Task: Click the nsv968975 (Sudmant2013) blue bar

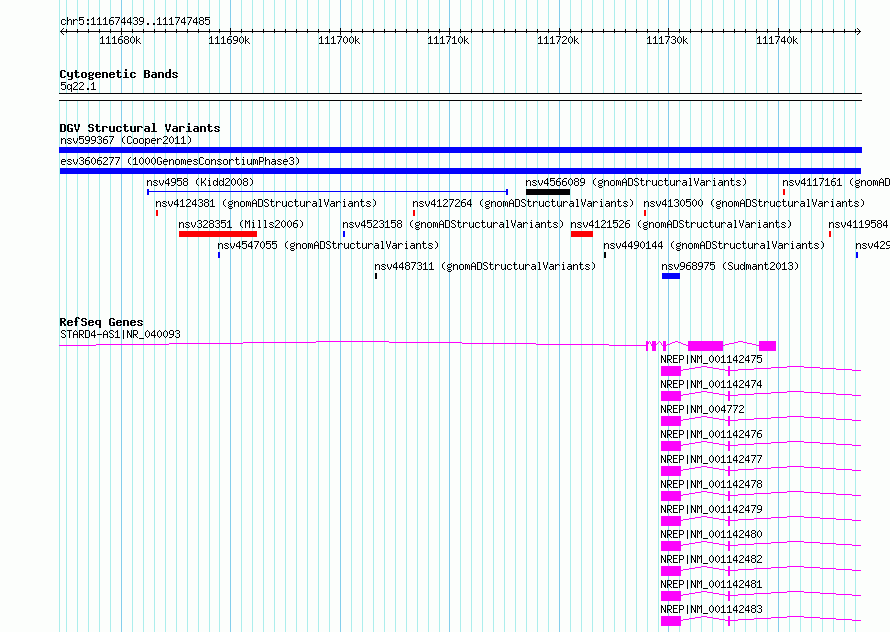Action: tap(671, 276)
